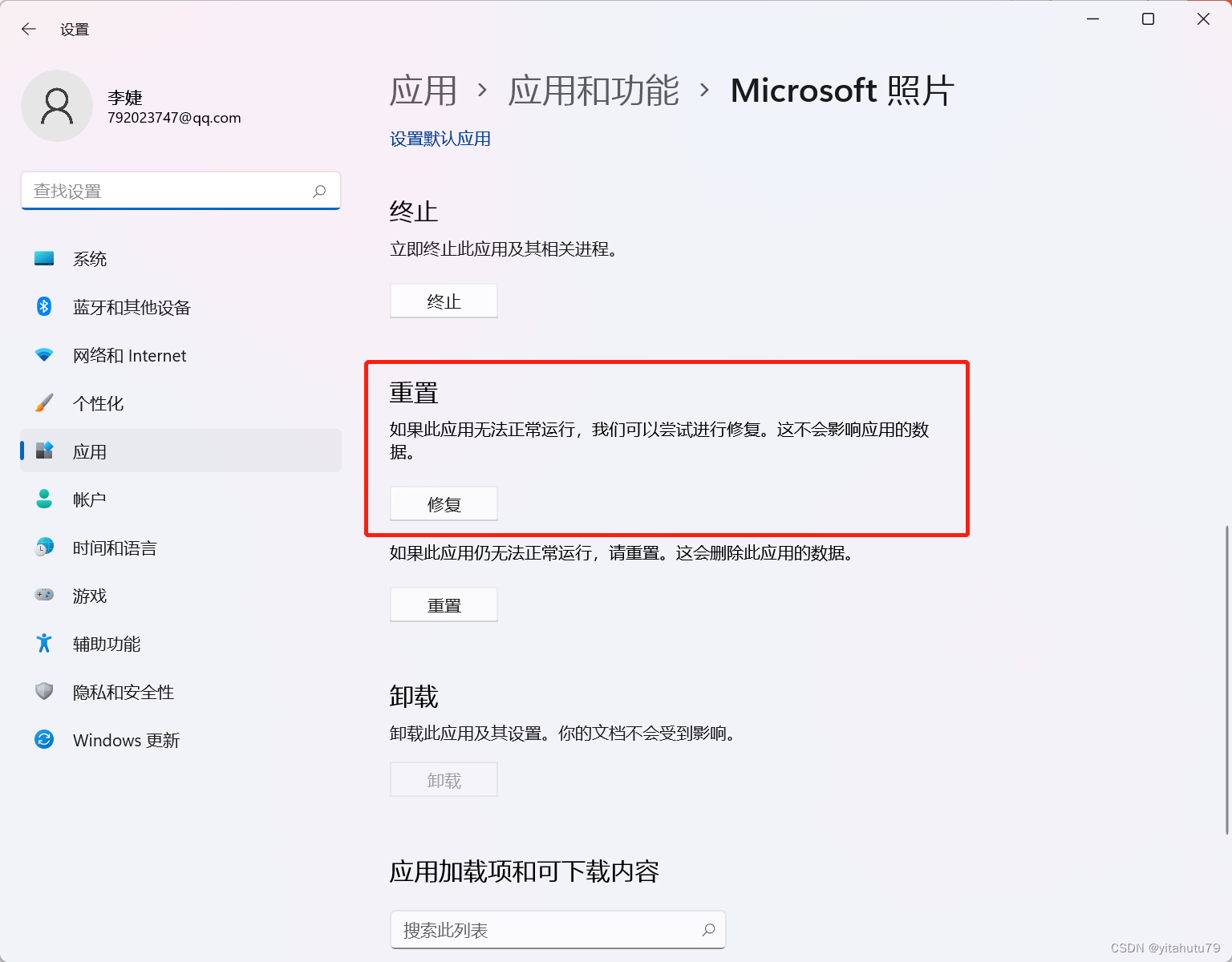Select 帐户 in the sidebar
The height and width of the screenshot is (962, 1232).
180,499
